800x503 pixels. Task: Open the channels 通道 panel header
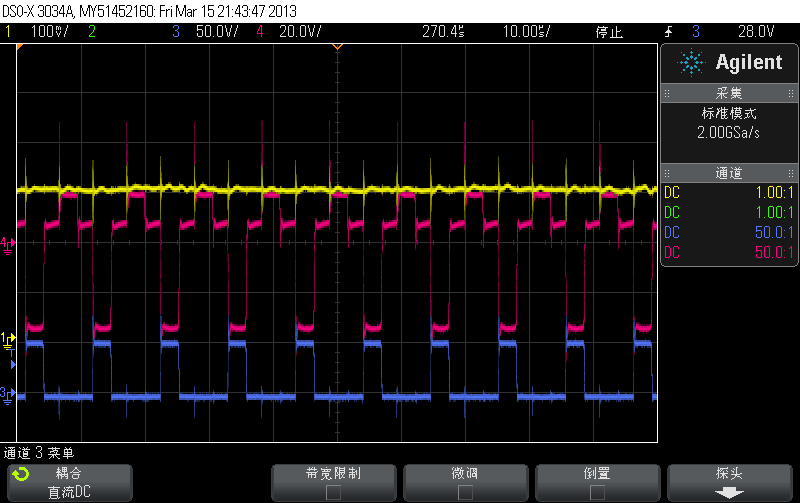tap(729, 173)
